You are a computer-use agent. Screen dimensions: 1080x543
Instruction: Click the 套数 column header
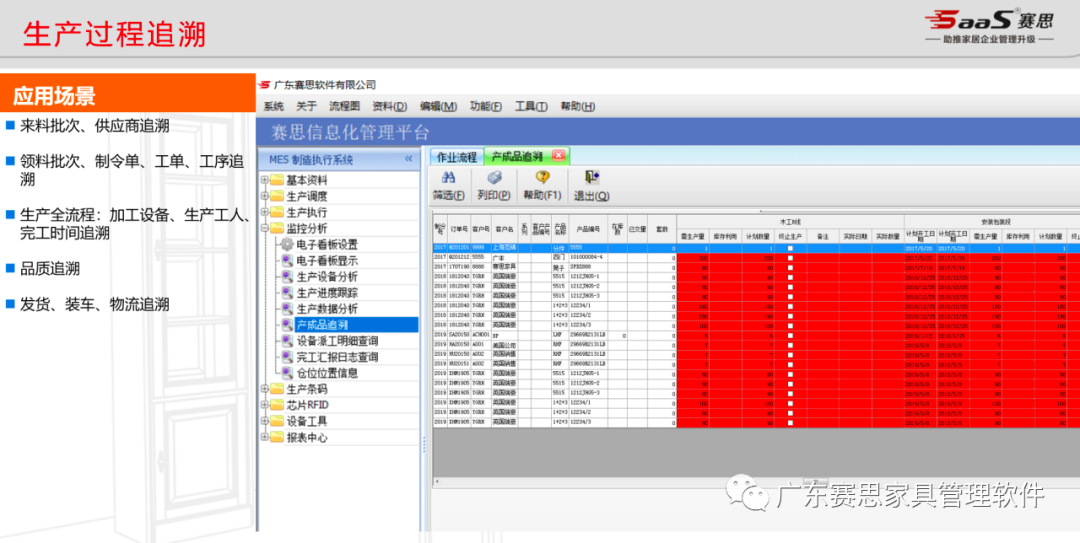(662, 228)
